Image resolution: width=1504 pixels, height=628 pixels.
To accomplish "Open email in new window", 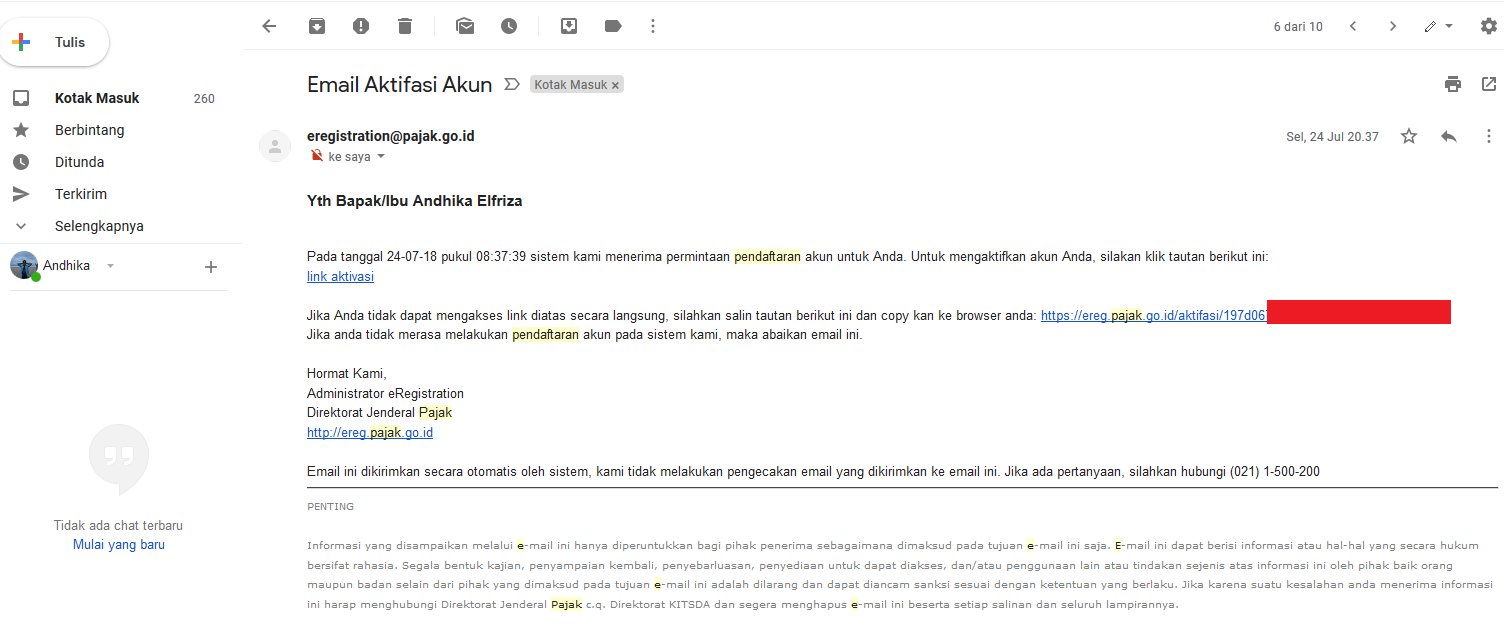I will pos(1489,84).
